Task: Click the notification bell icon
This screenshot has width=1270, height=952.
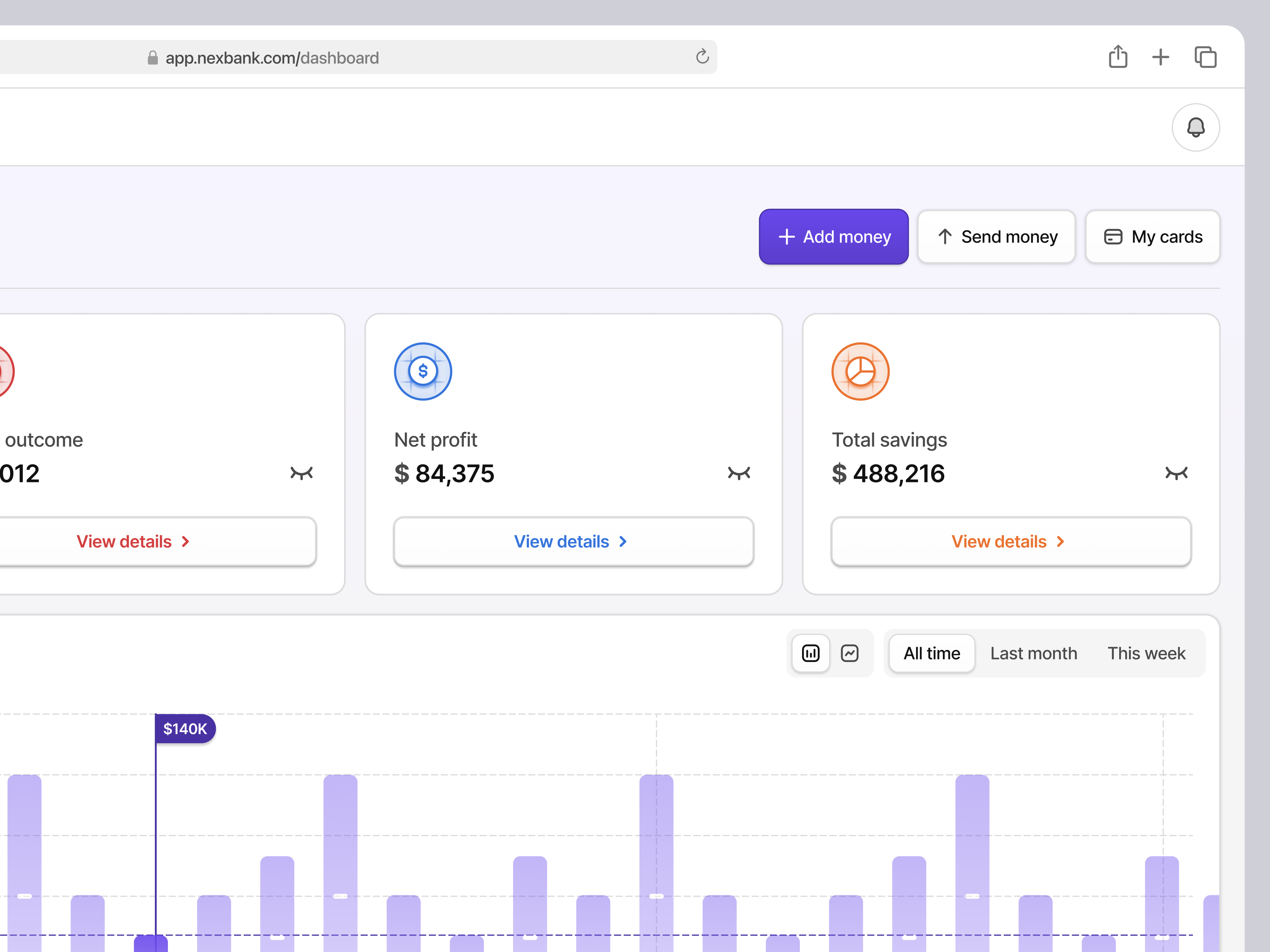Action: pyautogui.click(x=1195, y=127)
